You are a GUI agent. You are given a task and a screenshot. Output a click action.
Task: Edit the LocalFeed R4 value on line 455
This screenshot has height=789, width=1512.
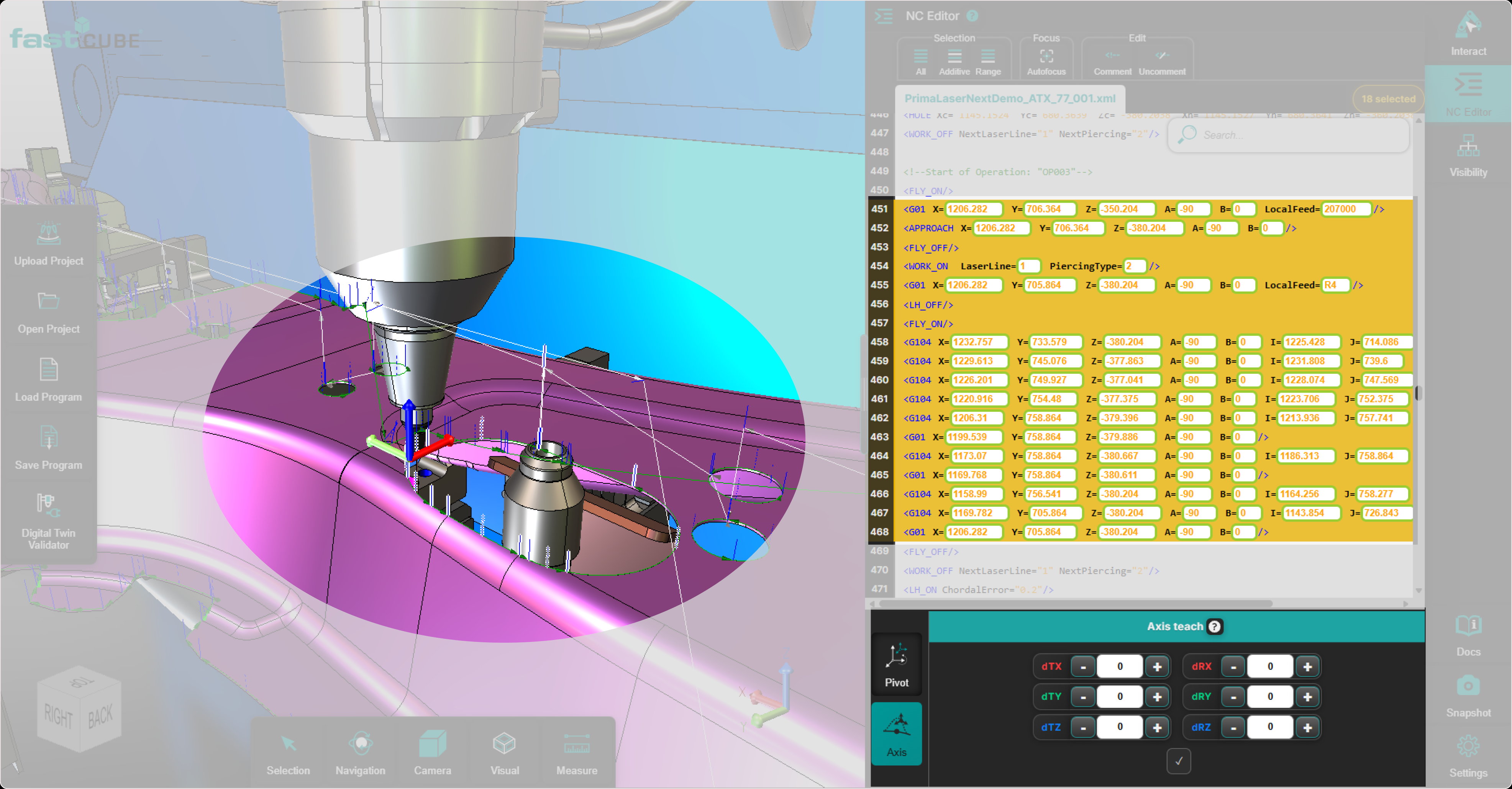1336,285
